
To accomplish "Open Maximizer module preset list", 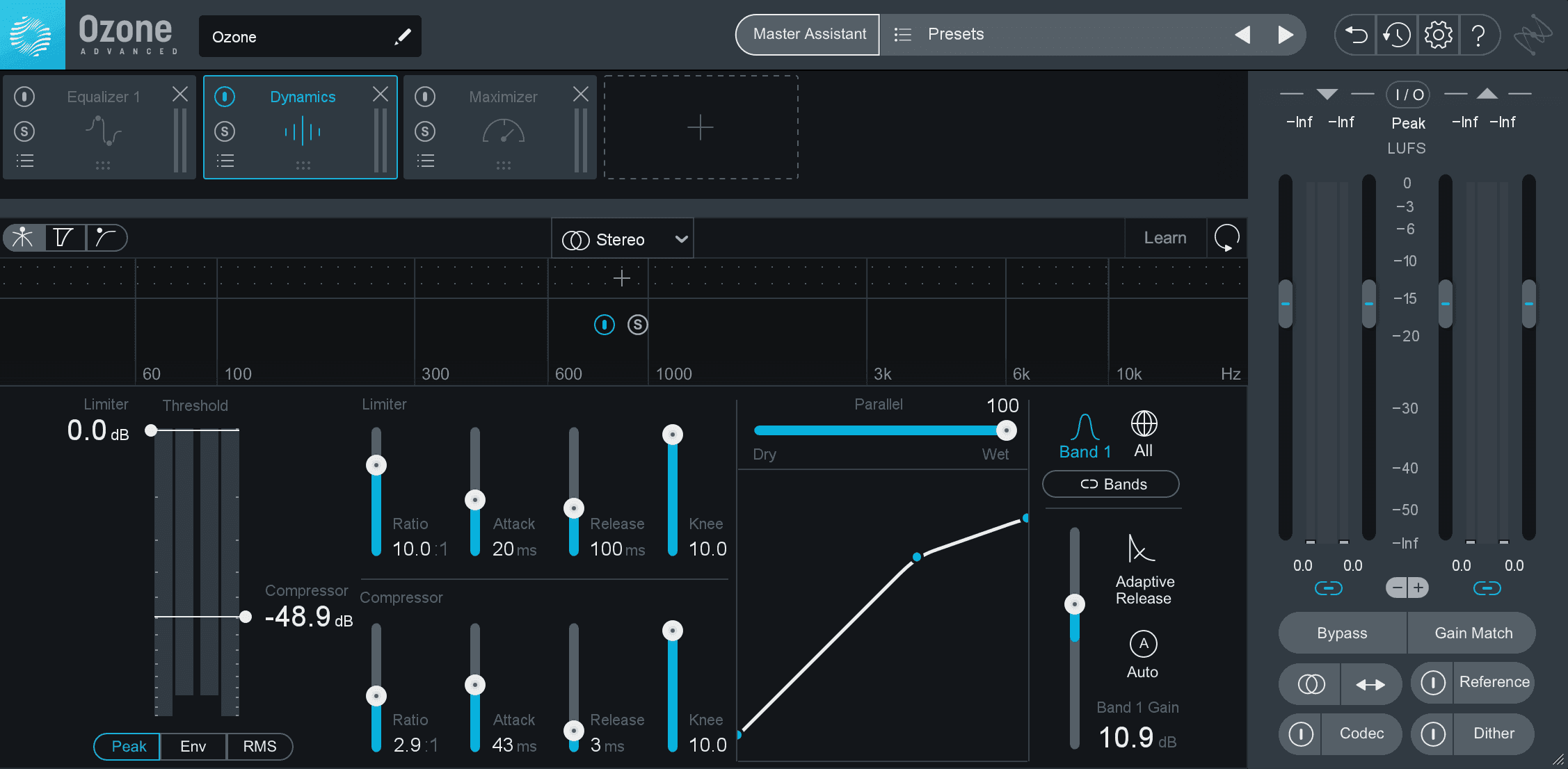I will pyautogui.click(x=426, y=161).
